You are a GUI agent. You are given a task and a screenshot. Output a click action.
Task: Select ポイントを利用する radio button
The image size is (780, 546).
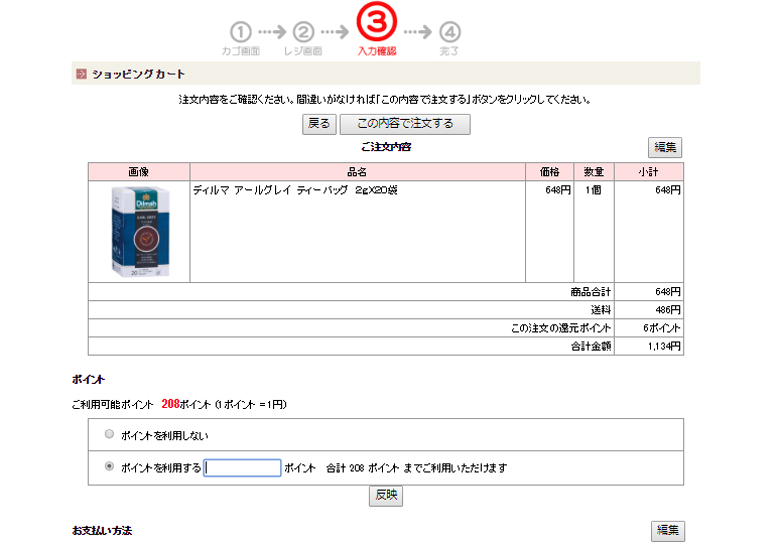pos(109,466)
